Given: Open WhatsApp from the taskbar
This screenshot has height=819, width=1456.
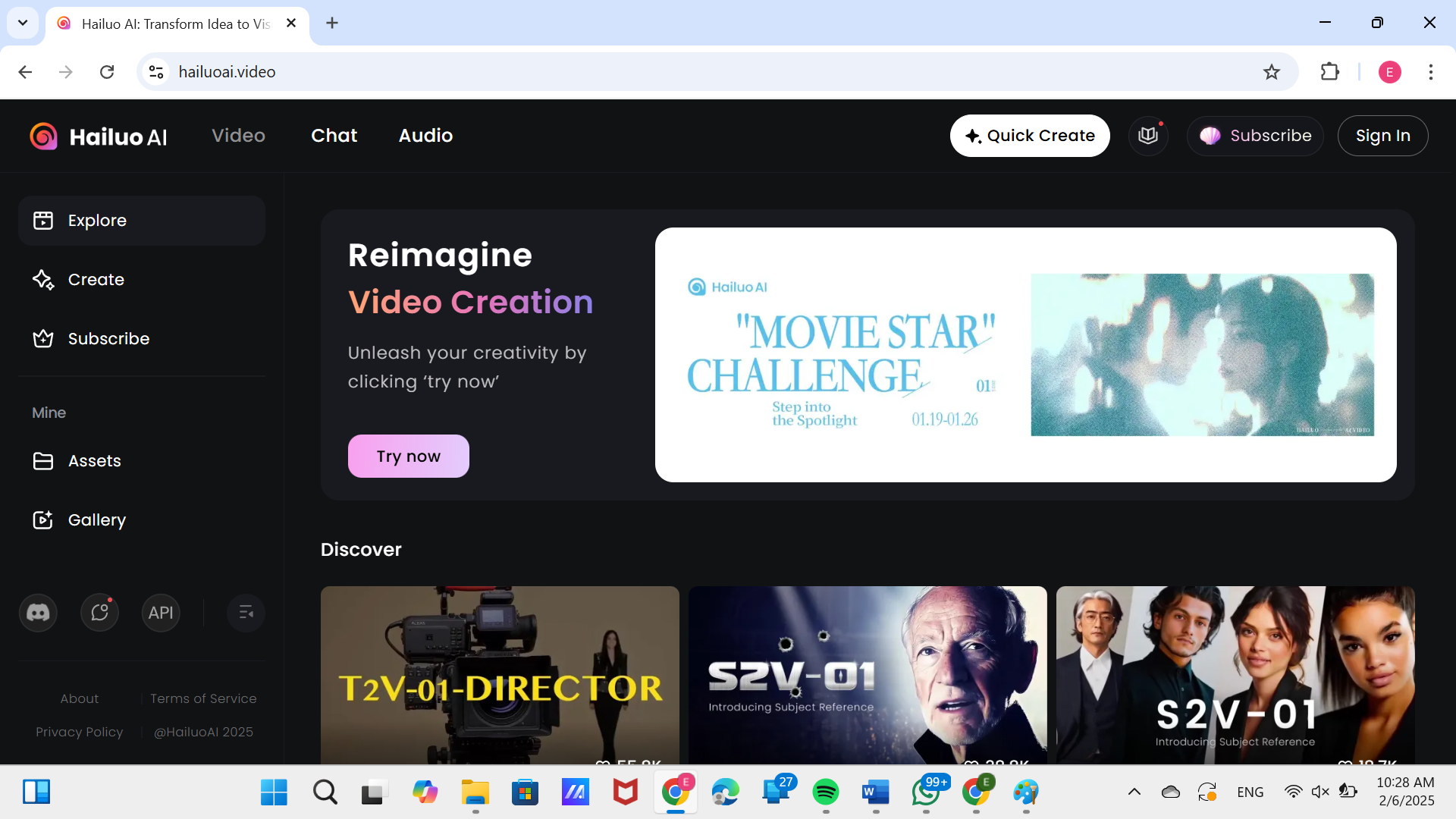Looking at the screenshot, I should [926, 792].
